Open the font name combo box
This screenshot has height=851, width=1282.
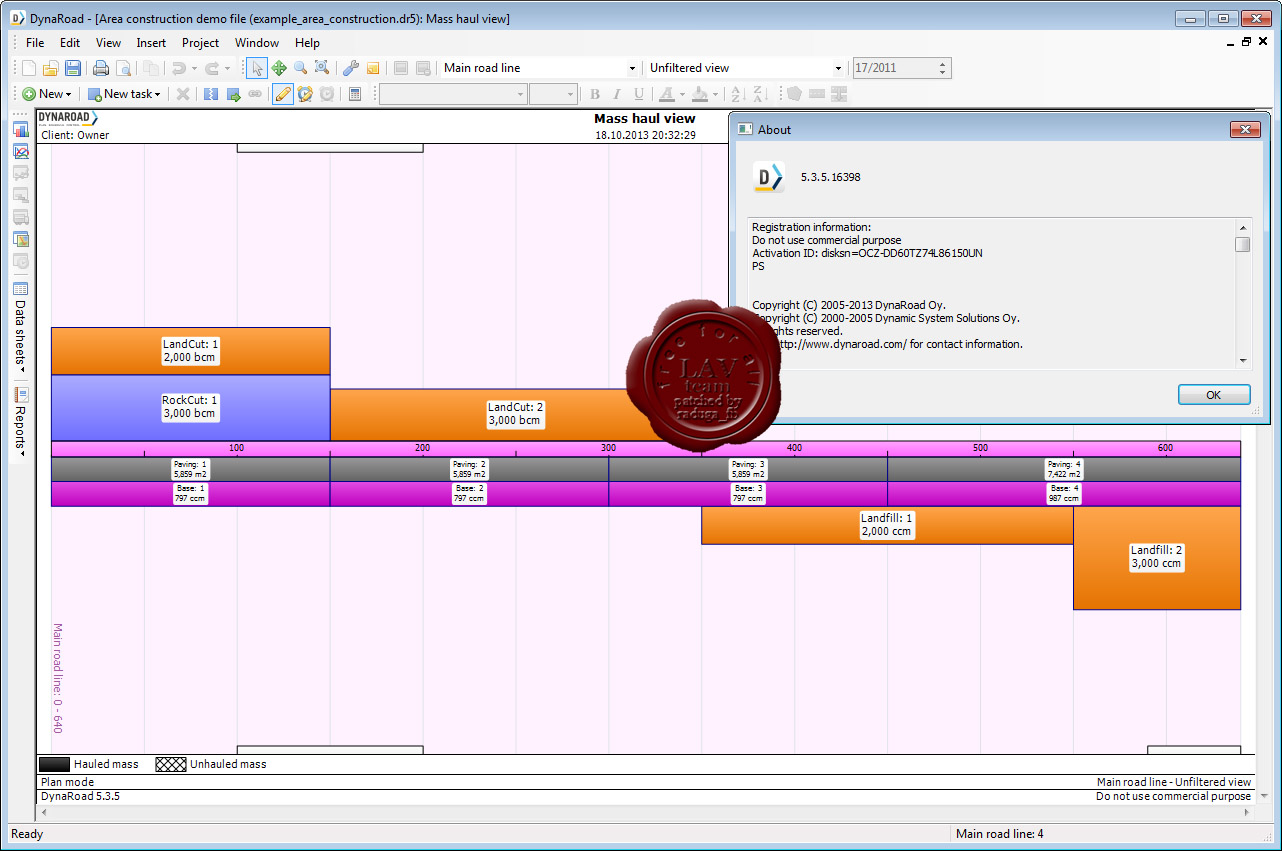pyautogui.click(x=453, y=94)
